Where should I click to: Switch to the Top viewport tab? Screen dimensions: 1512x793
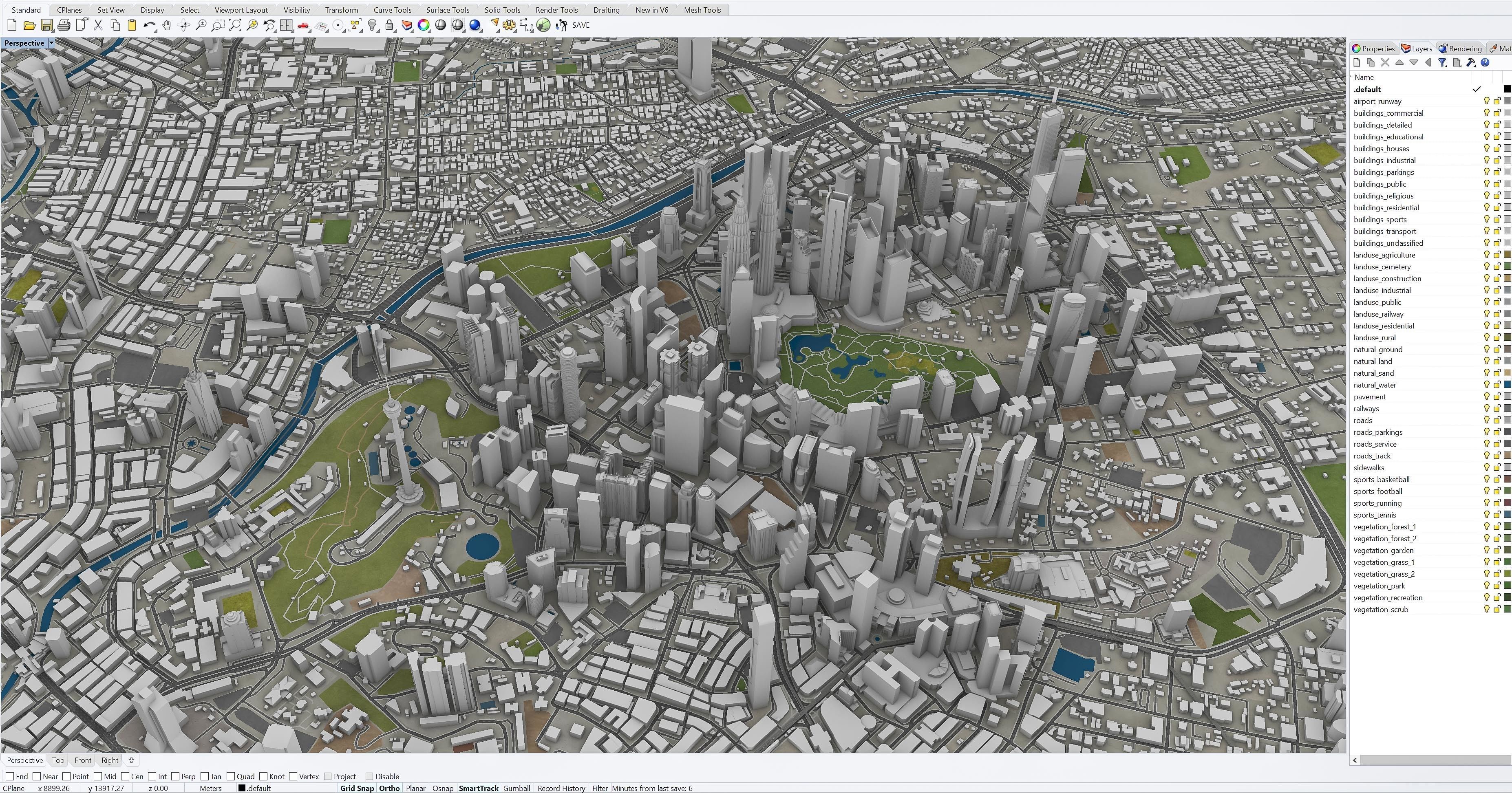58,761
